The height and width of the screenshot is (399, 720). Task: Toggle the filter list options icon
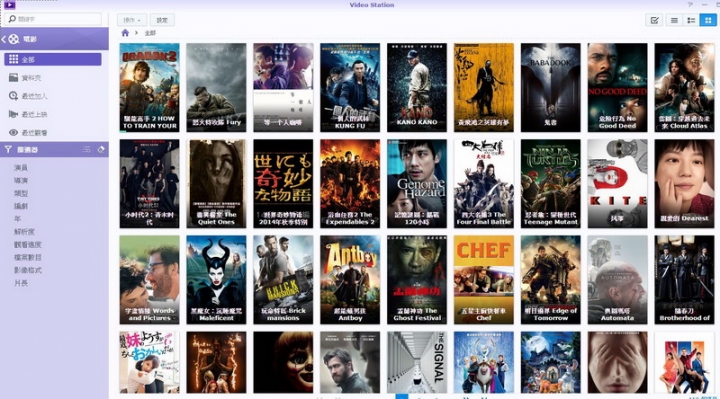pyautogui.click(x=86, y=149)
